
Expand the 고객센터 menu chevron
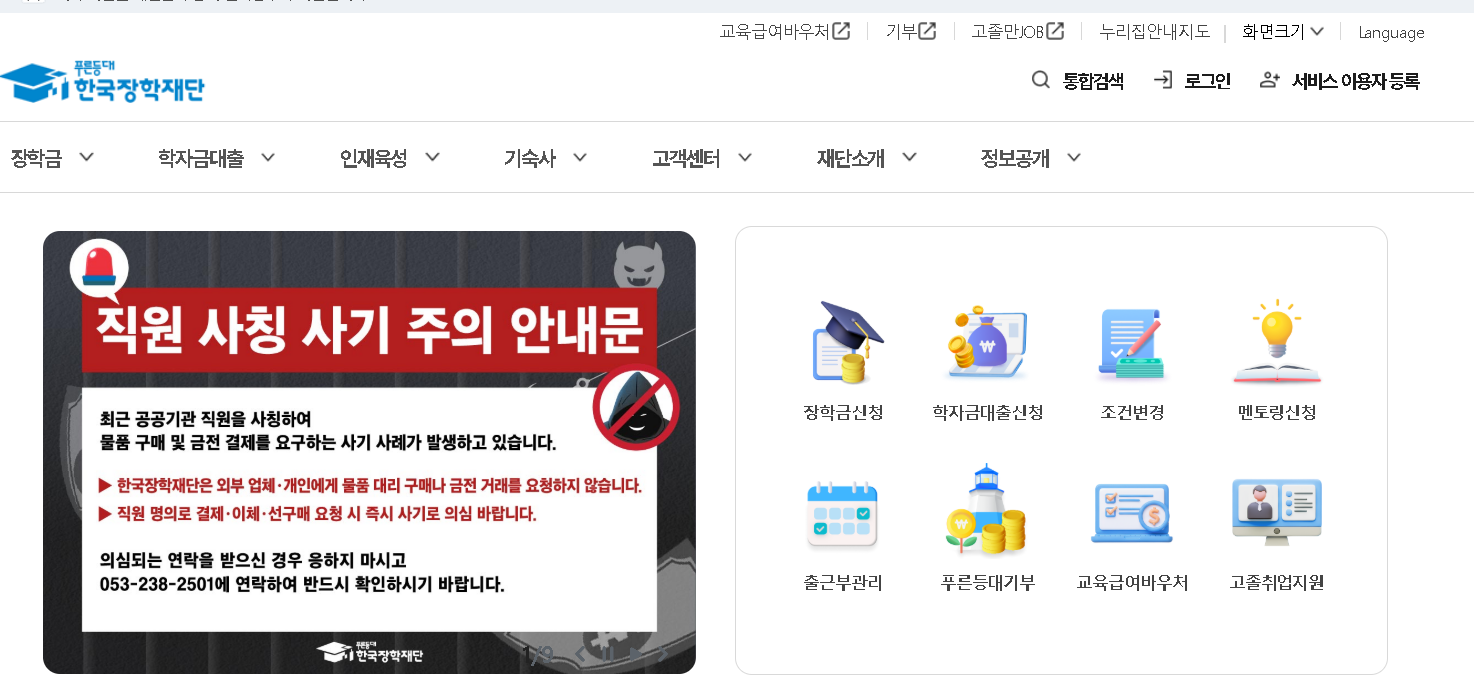click(x=744, y=157)
